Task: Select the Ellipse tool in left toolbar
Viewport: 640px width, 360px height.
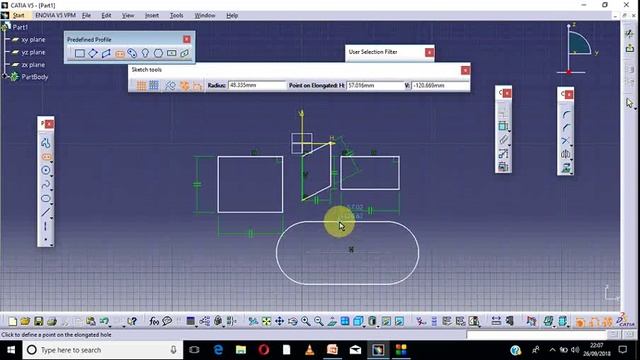Action: point(45,198)
